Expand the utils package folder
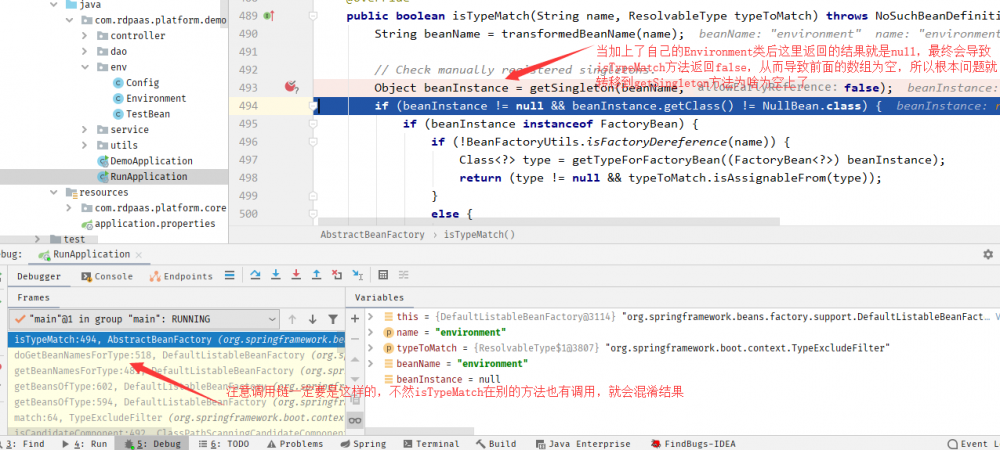Viewport: 1000px width, 450px height. click(x=85, y=145)
